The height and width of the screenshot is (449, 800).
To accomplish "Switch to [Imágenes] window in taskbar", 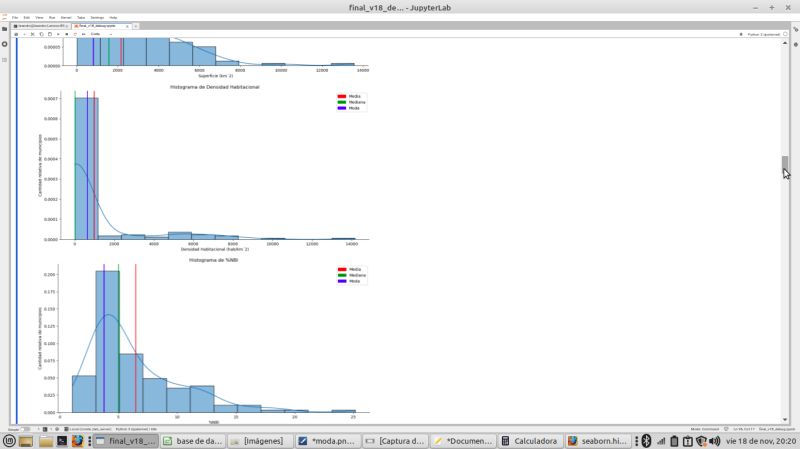I will (x=259, y=441).
